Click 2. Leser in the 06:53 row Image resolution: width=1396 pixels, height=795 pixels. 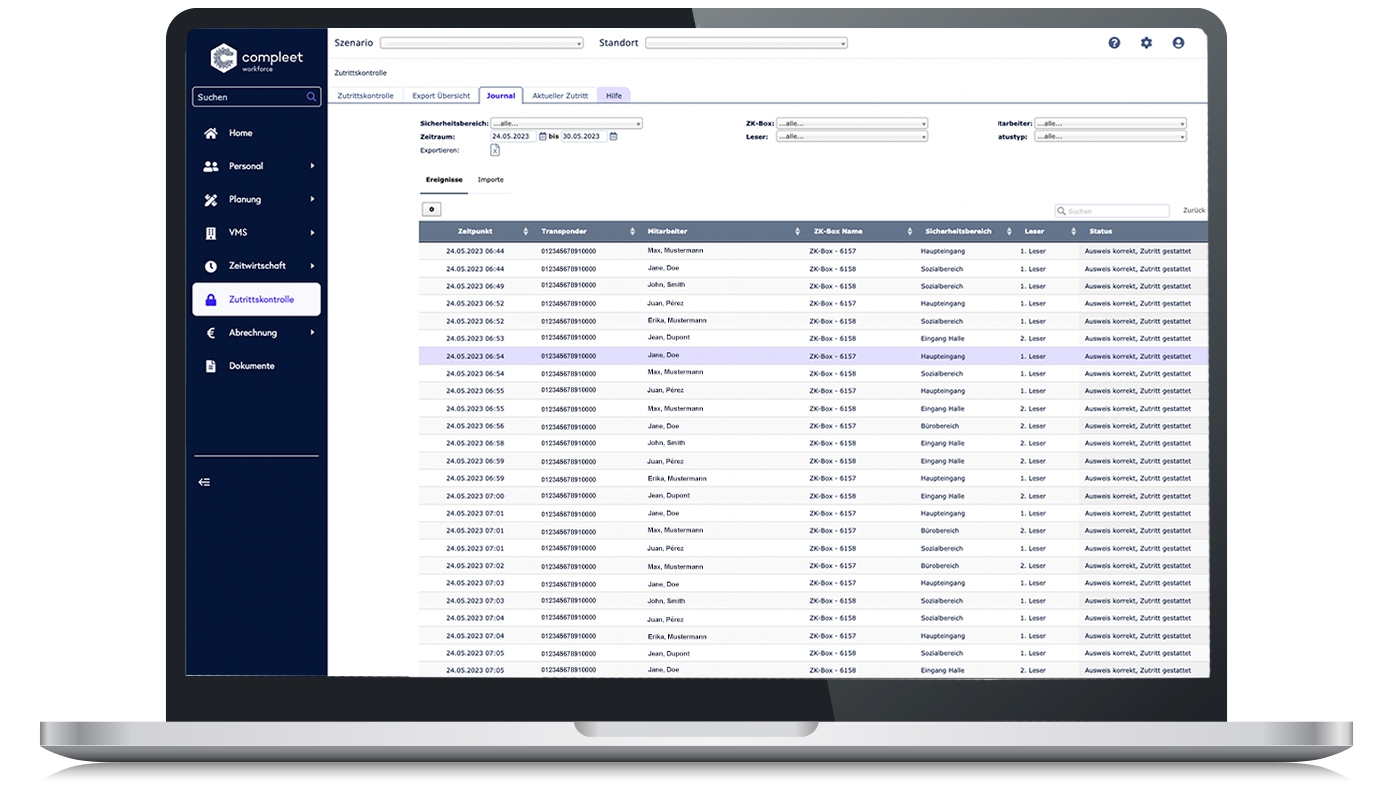1033,338
